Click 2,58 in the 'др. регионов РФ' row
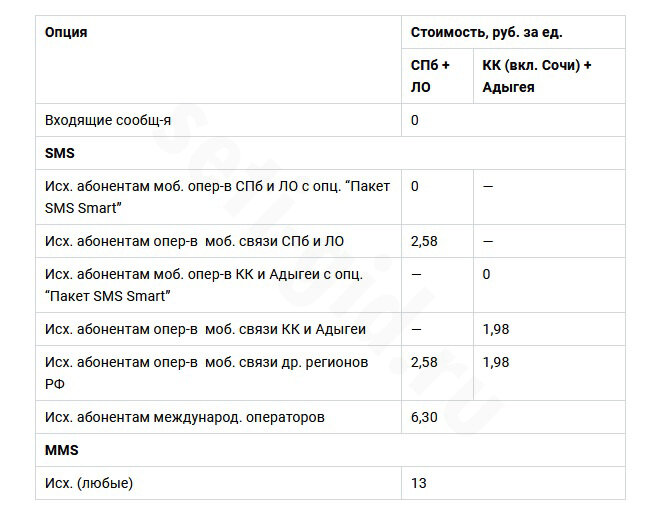The image size is (659, 514). 424,362
